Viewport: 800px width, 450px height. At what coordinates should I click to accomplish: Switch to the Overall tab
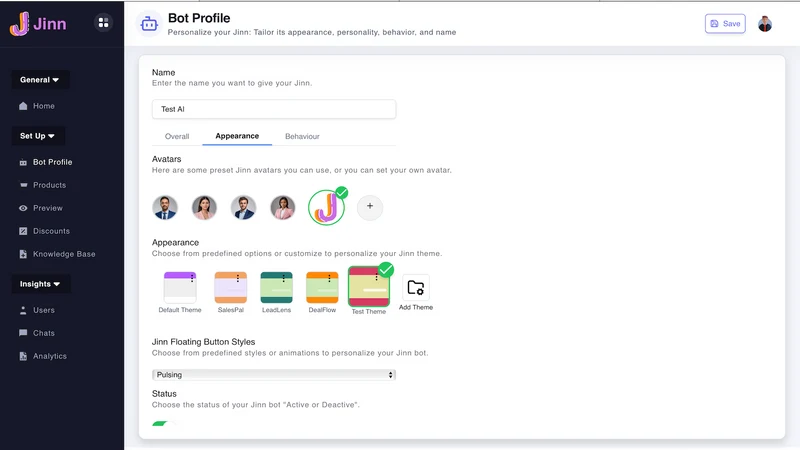click(177, 136)
